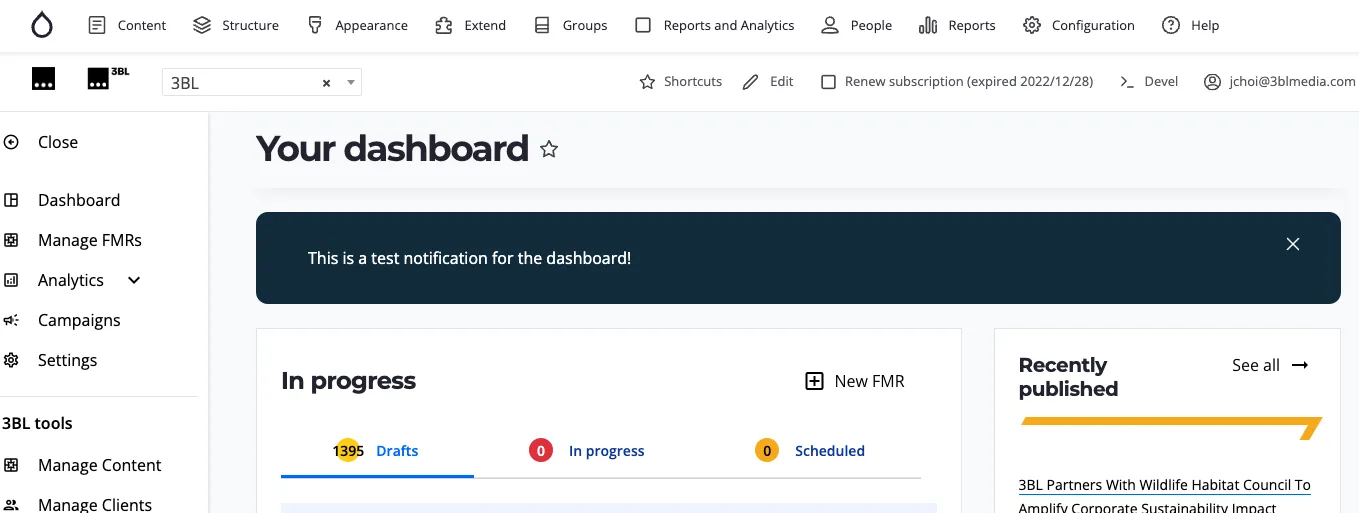The height and width of the screenshot is (513, 1359).
Task: Open the Shortcuts star toolbar item
Action: pyautogui.click(x=681, y=82)
